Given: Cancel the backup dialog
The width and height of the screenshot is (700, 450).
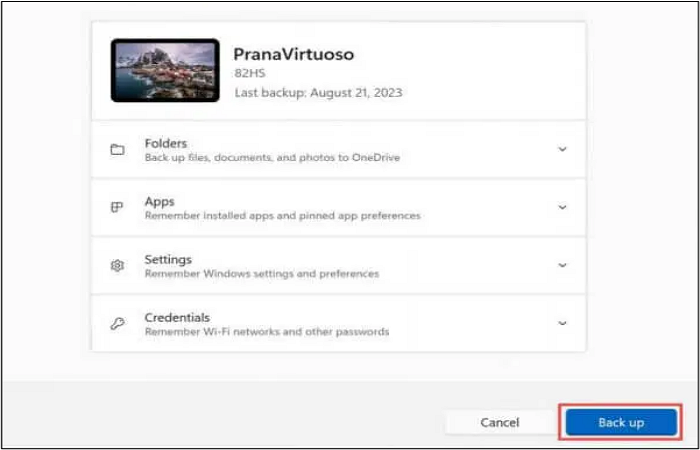Looking at the screenshot, I should (x=500, y=422).
